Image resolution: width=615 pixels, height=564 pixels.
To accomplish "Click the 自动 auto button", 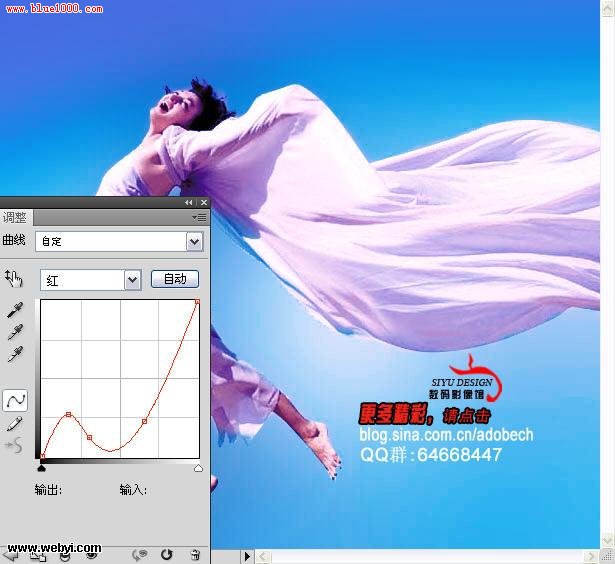I will pyautogui.click(x=175, y=279).
